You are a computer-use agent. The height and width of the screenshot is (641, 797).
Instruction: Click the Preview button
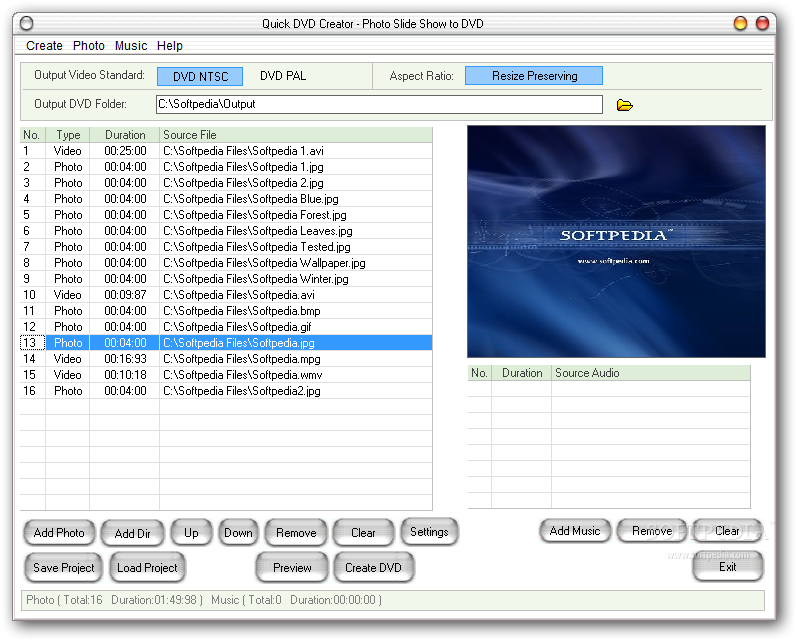tap(292, 567)
